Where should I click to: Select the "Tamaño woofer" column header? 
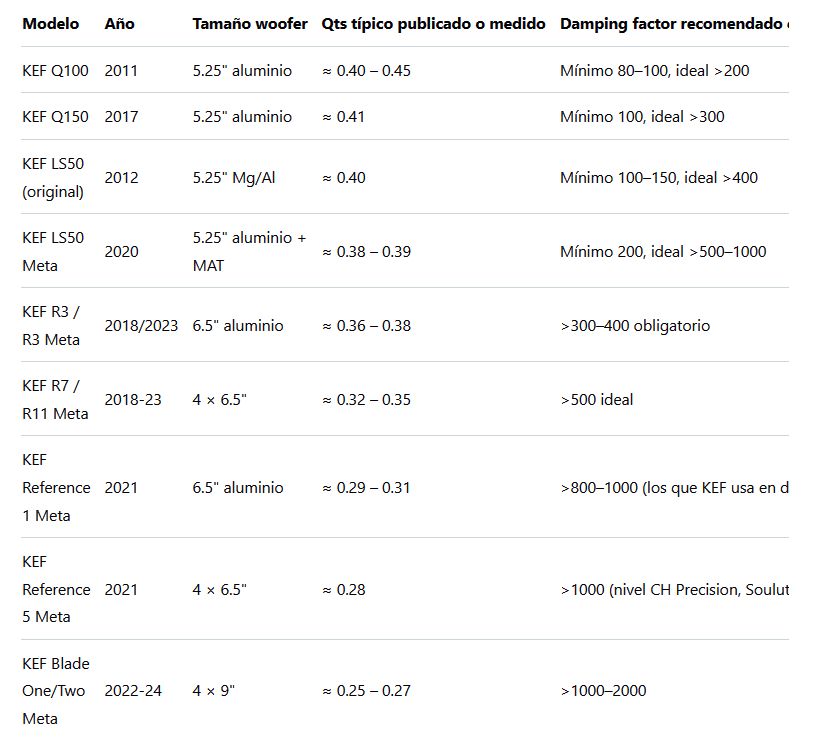pos(250,23)
